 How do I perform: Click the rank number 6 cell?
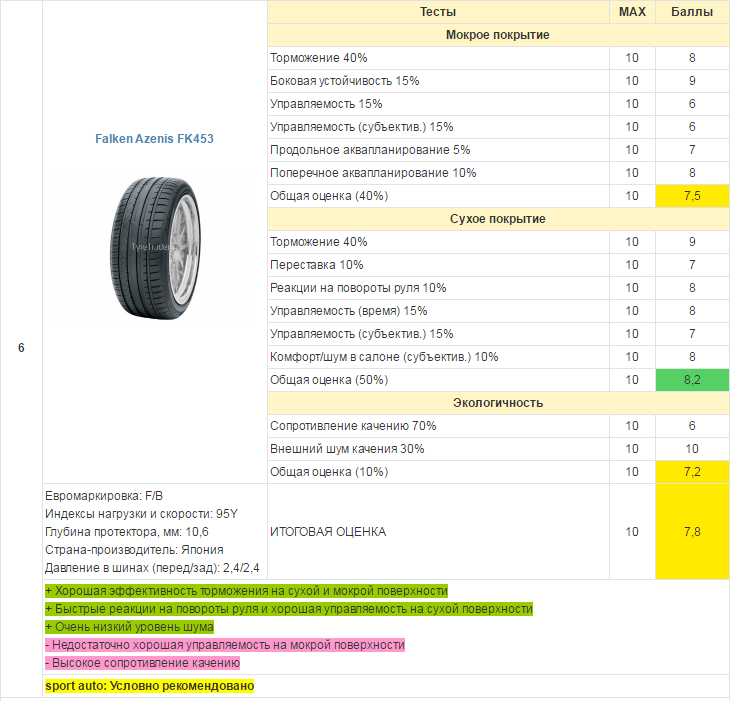[21, 347]
